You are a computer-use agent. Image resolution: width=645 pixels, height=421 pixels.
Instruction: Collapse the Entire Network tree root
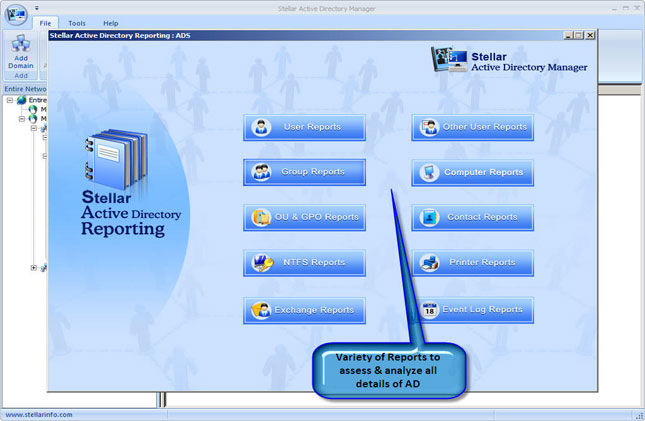click(x=10, y=100)
